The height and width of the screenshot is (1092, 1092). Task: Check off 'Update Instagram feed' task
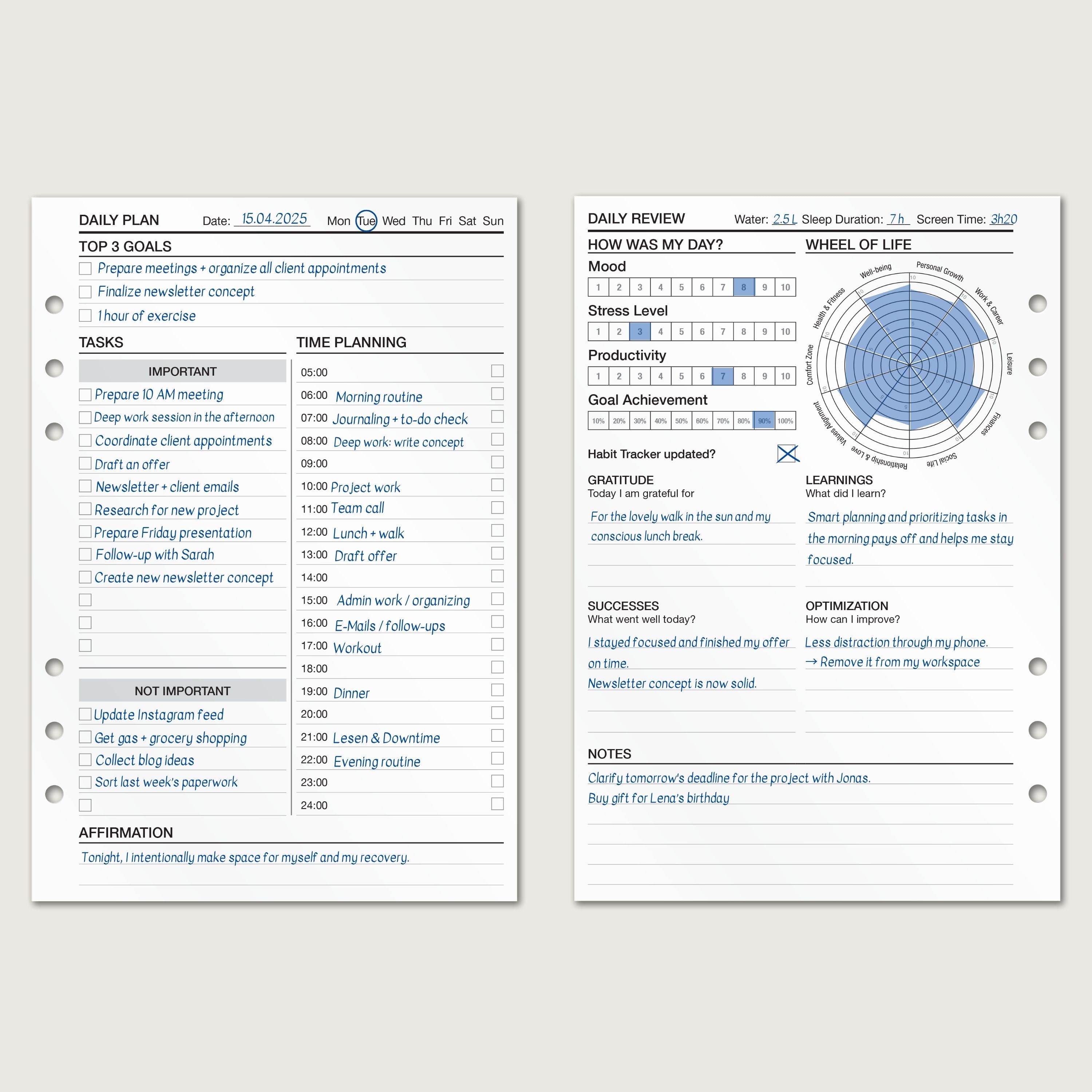[85, 715]
